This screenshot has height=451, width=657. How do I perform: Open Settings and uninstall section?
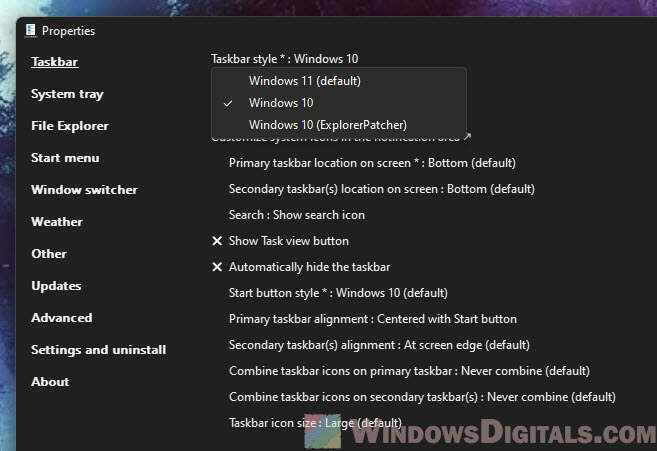click(98, 350)
